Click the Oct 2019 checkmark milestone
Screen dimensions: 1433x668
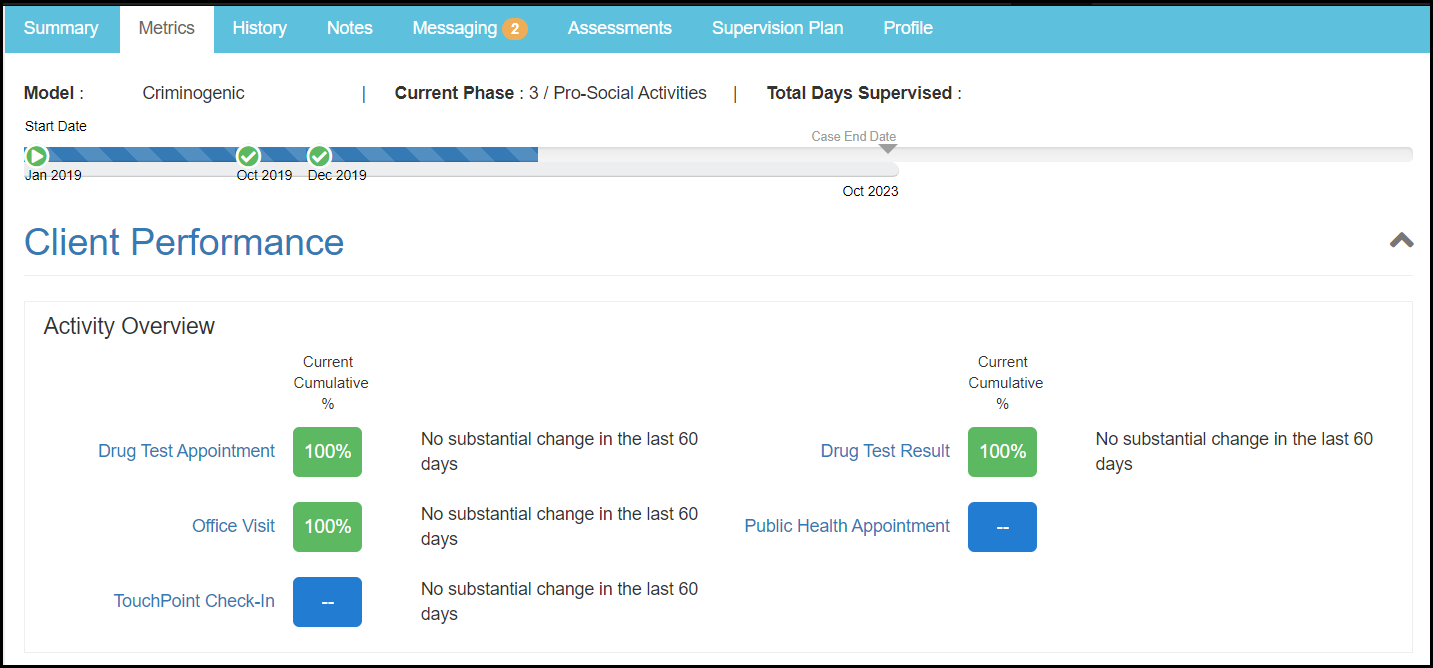pos(248,156)
